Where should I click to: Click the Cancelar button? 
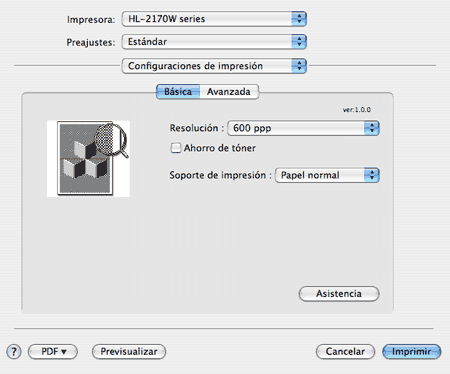coord(345,352)
